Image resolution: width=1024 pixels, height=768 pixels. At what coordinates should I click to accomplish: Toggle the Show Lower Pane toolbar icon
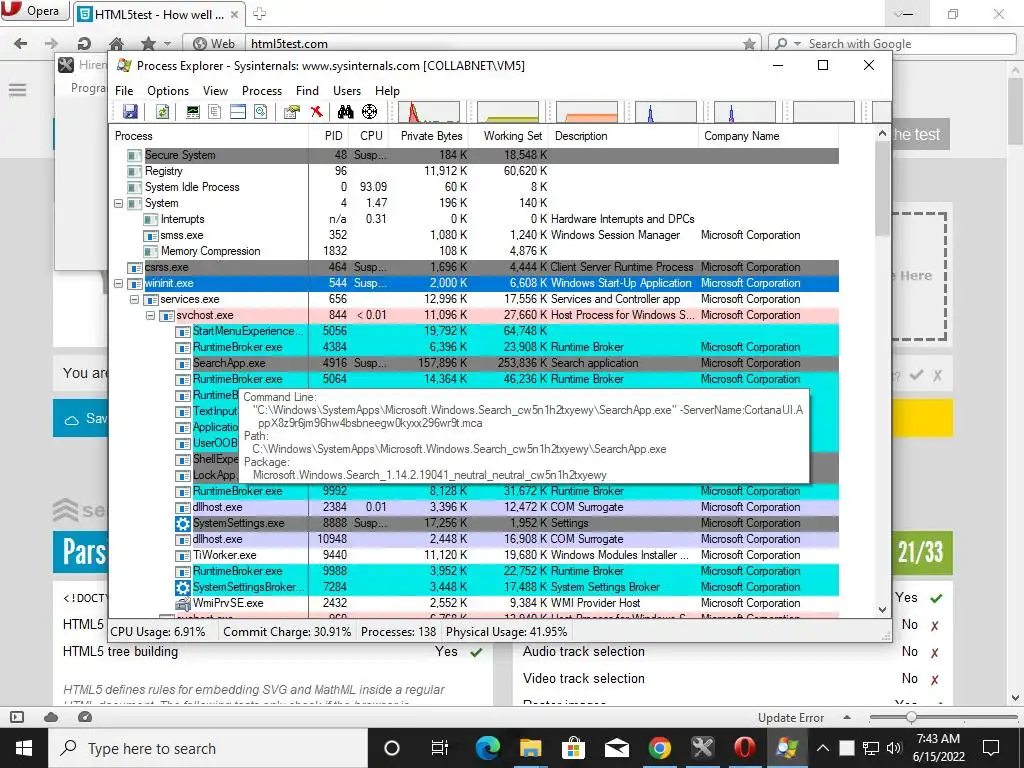coord(238,112)
